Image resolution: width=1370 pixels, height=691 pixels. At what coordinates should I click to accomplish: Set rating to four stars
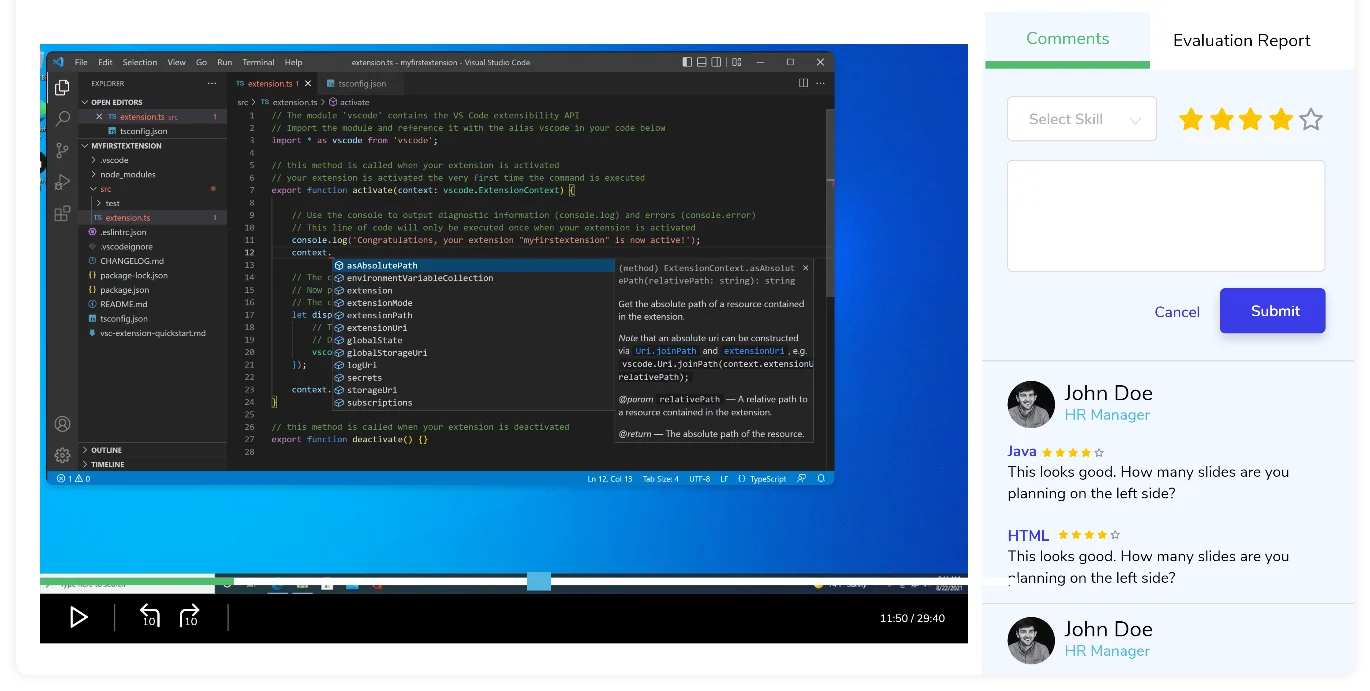pos(1281,120)
